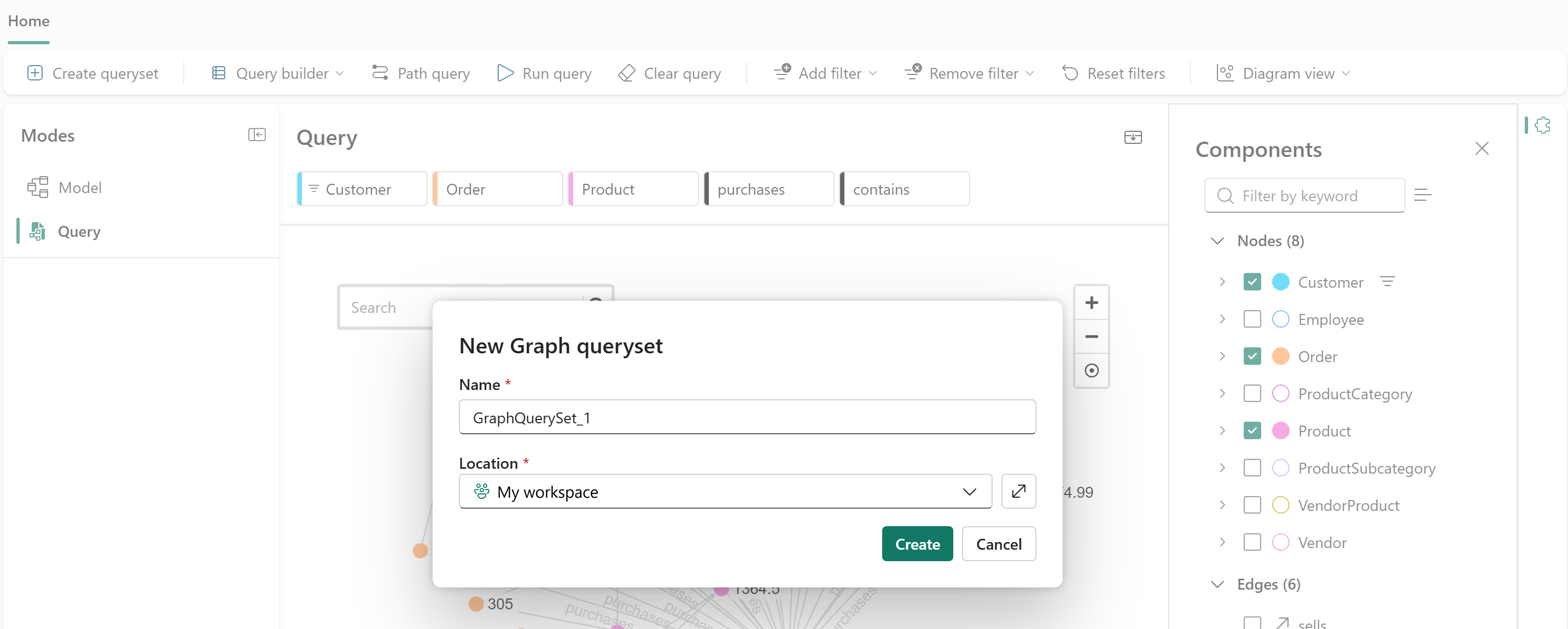
Task: Open the component list options icon
Action: (x=1422, y=195)
